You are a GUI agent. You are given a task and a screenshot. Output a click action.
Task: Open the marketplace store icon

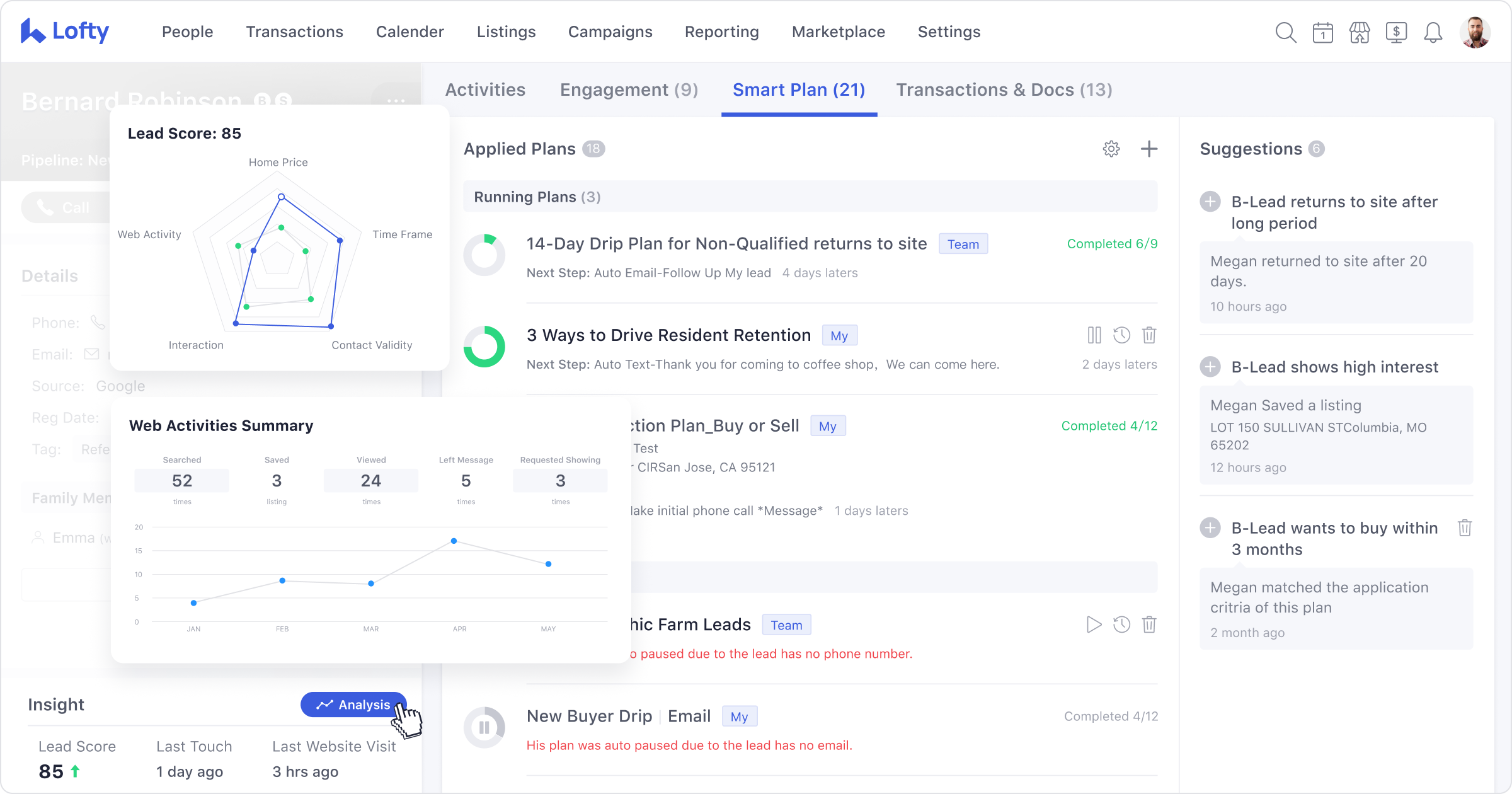pos(1360,33)
